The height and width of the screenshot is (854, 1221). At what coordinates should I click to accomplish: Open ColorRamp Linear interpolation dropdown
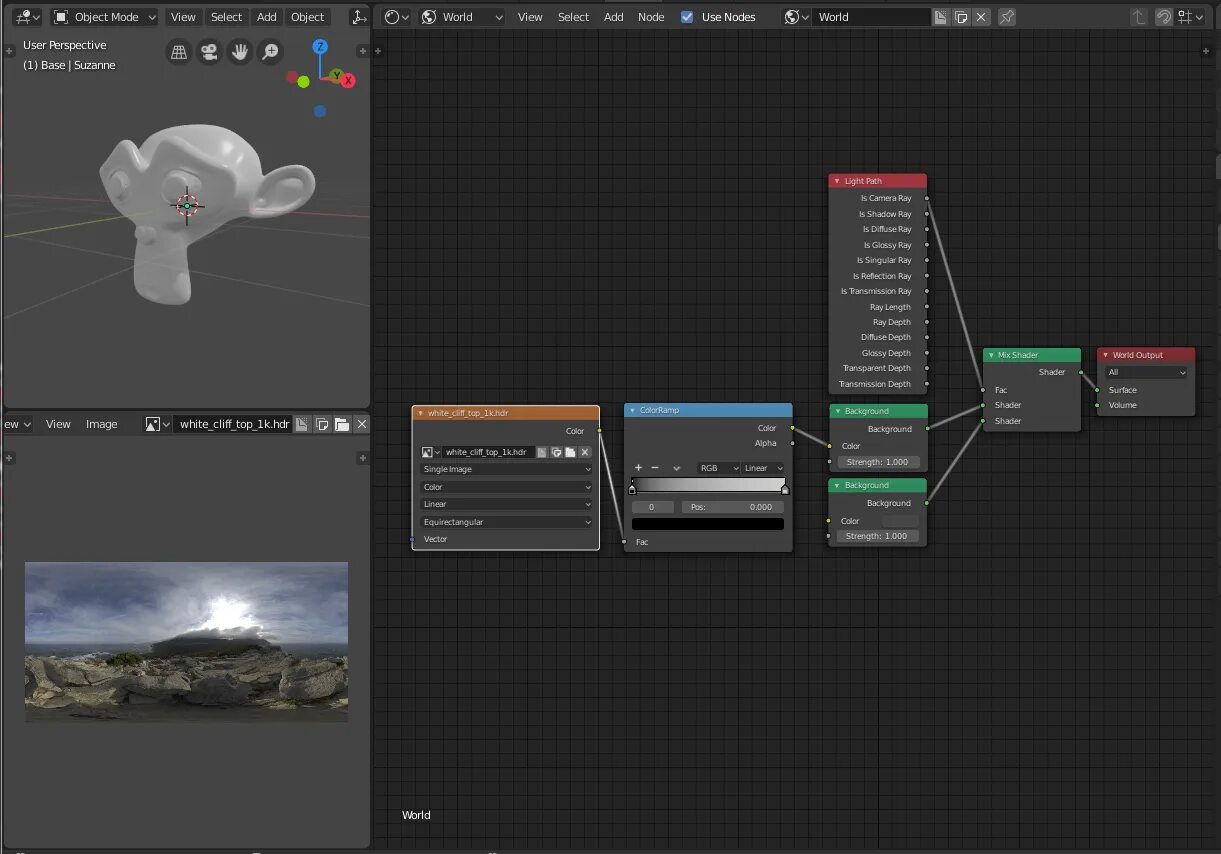764,468
